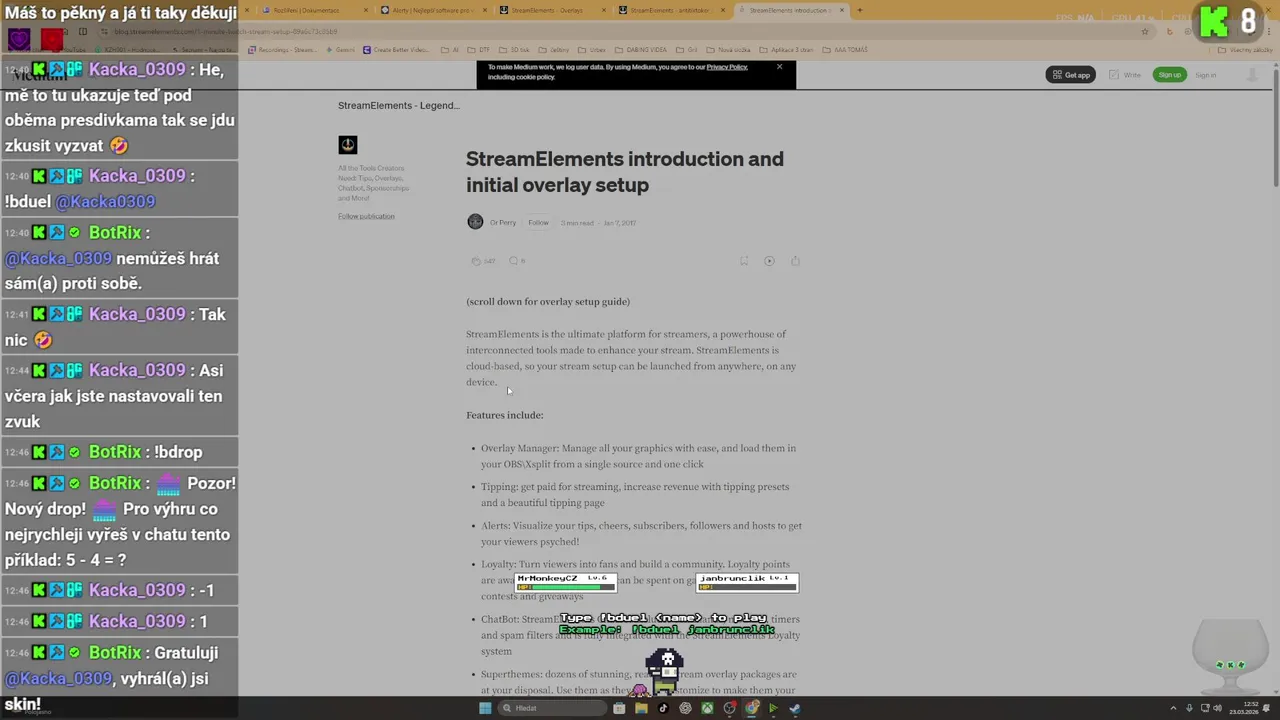Open the profile avatar in Medium header

1252,75
